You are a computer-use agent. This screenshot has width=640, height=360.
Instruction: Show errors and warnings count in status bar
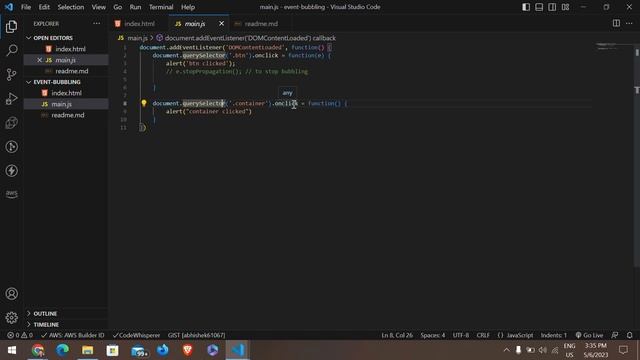pyautogui.click(x=20, y=335)
